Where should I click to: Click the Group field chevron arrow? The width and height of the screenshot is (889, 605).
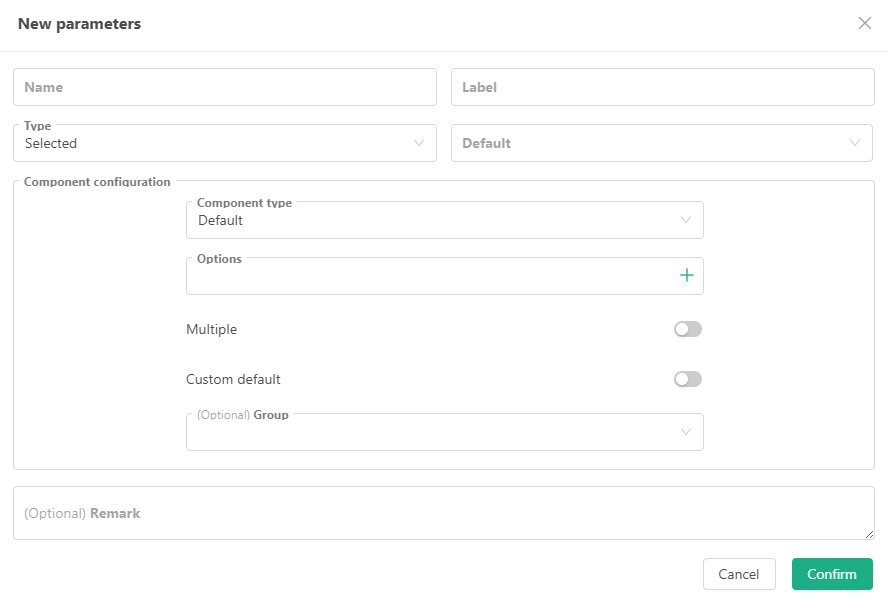tap(686, 432)
